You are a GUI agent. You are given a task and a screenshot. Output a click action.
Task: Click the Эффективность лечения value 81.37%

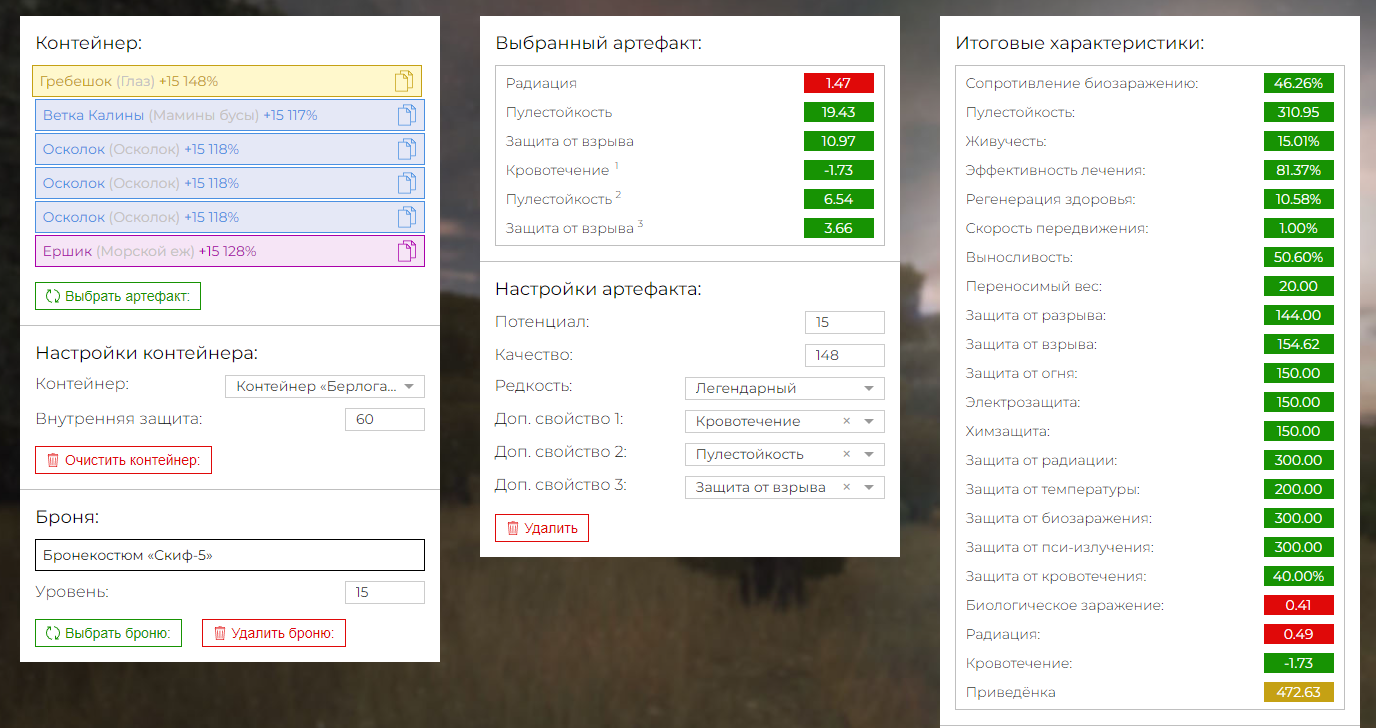click(x=1299, y=170)
